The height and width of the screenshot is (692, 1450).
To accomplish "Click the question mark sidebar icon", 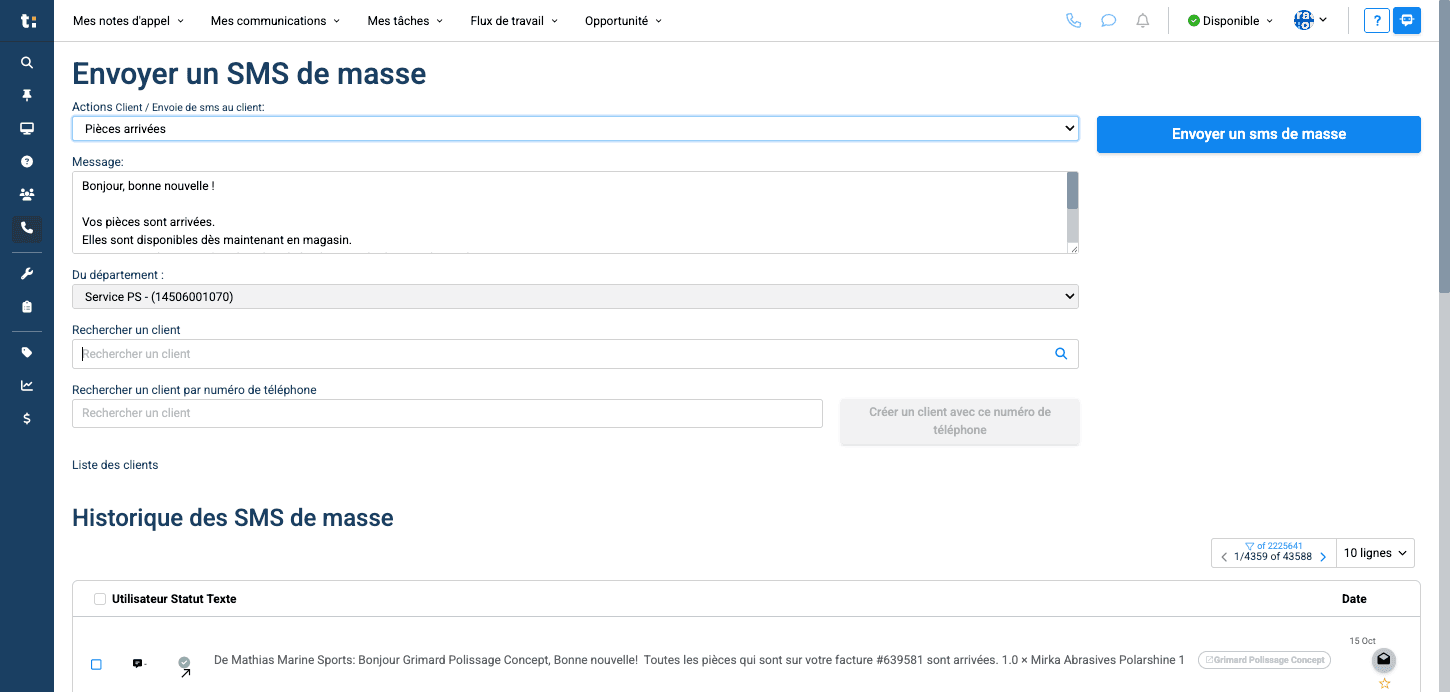I will [x=27, y=161].
